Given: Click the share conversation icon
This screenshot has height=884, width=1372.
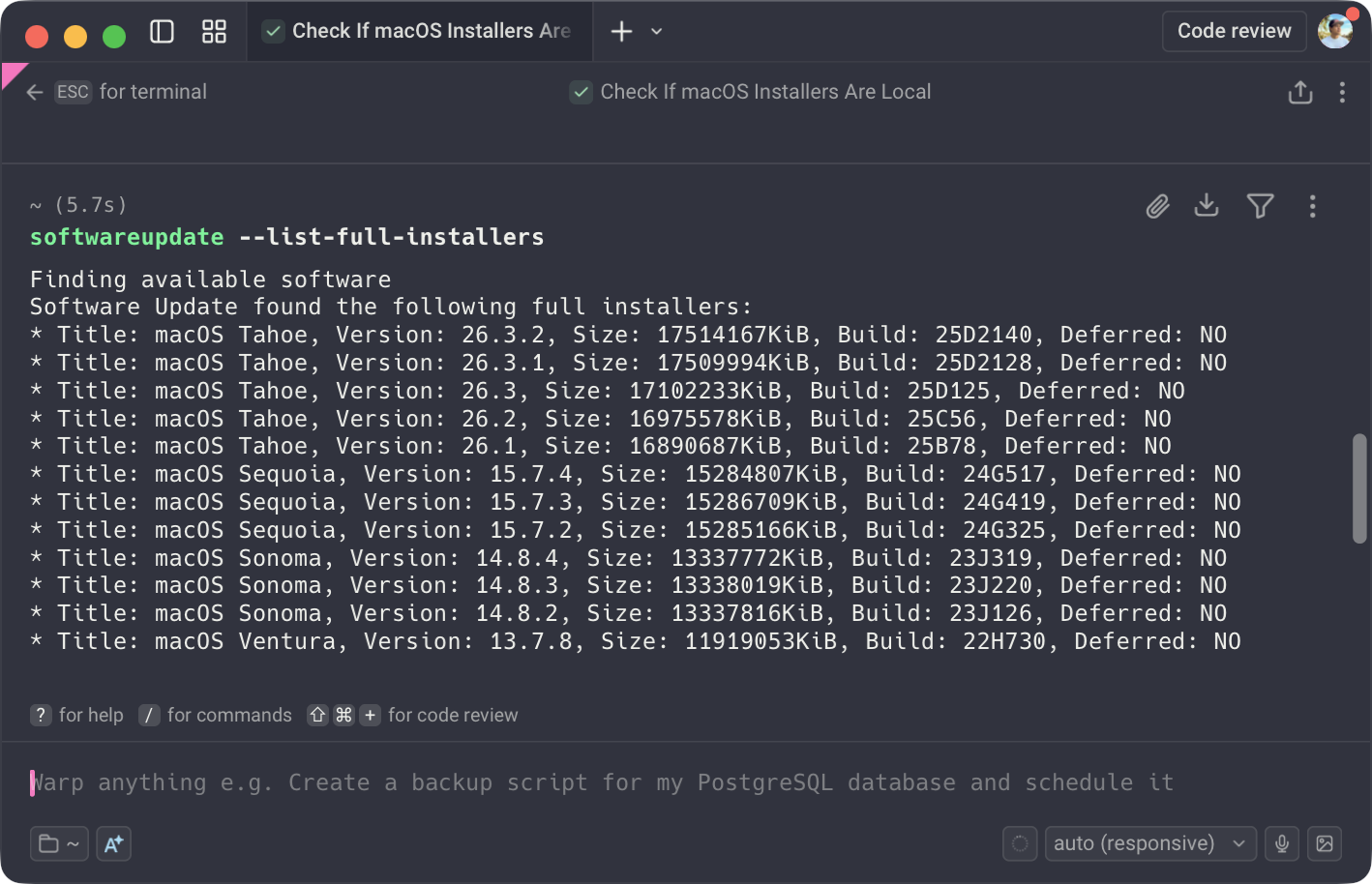Looking at the screenshot, I should point(1300,92).
